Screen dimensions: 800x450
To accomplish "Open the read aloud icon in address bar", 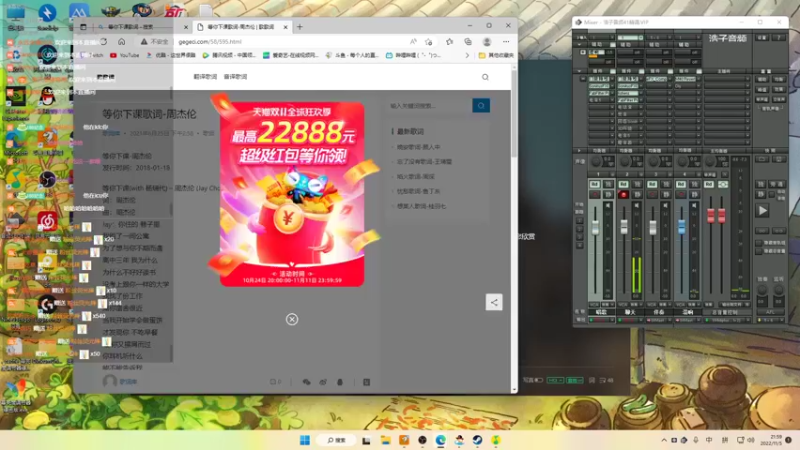I will point(413,41).
